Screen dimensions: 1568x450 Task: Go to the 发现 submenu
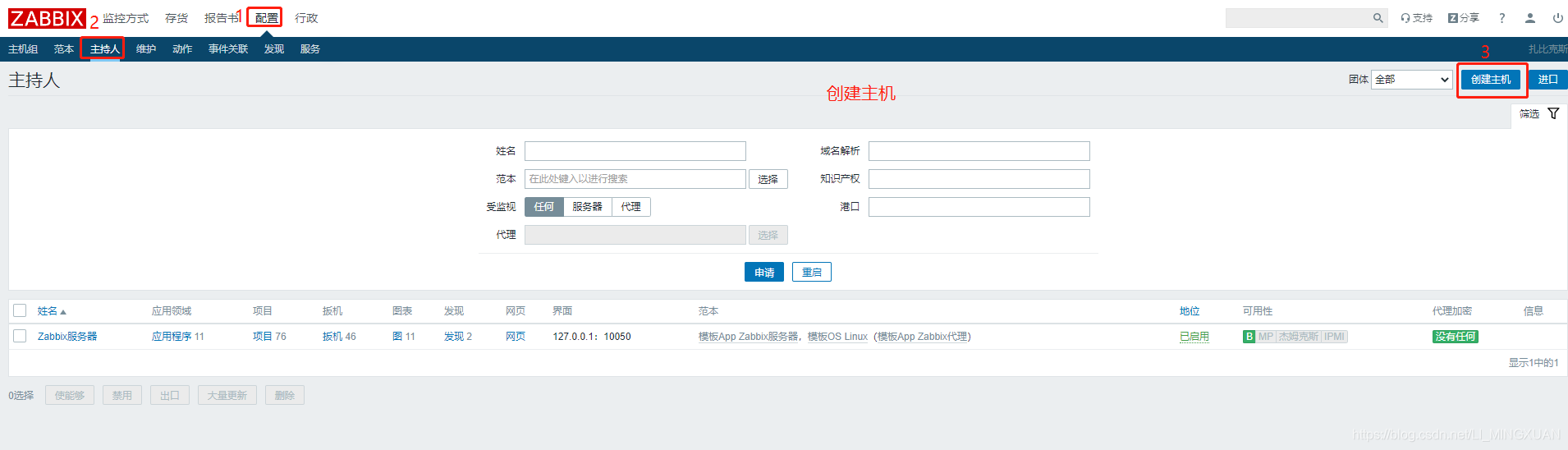(274, 49)
